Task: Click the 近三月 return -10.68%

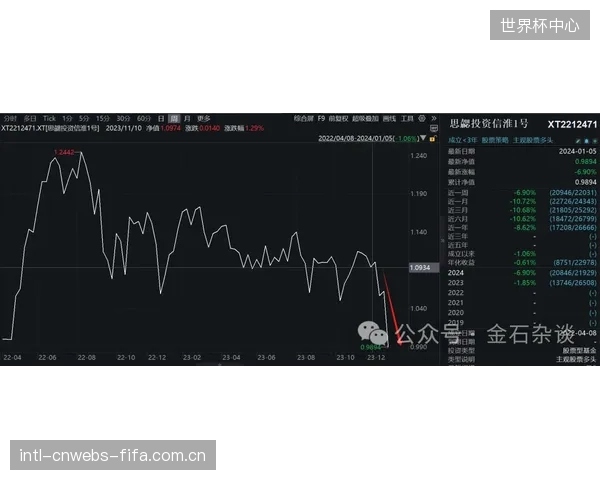Action: point(523,210)
